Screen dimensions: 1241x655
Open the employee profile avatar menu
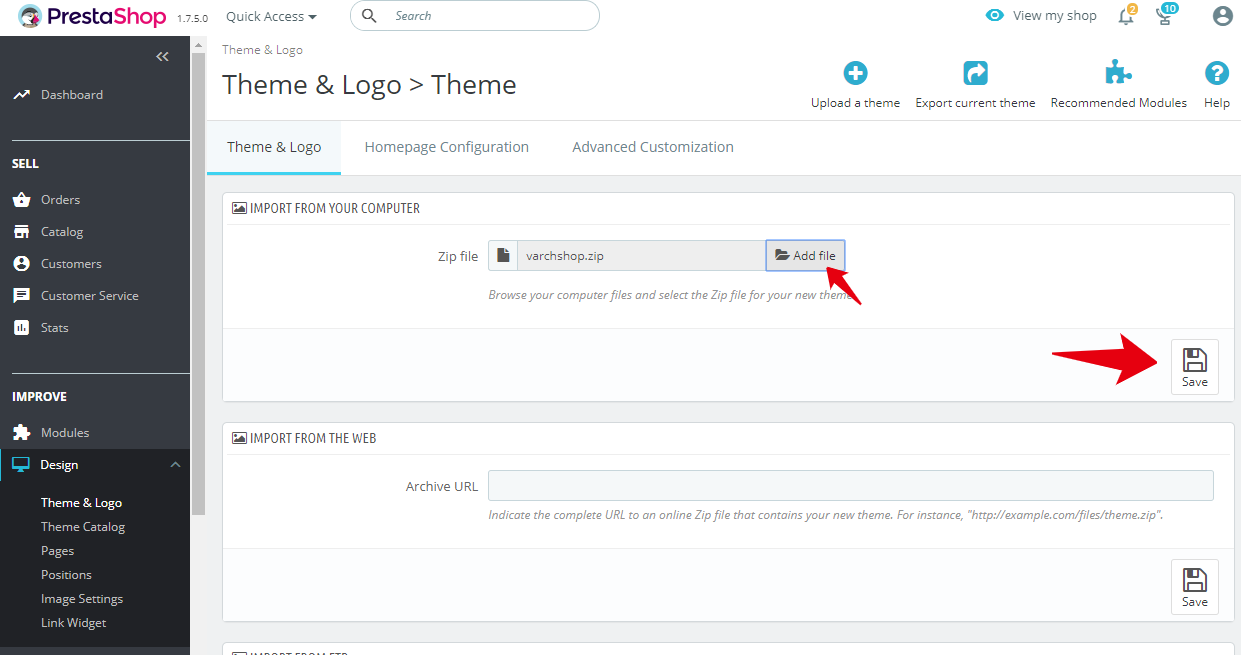tap(1222, 16)
